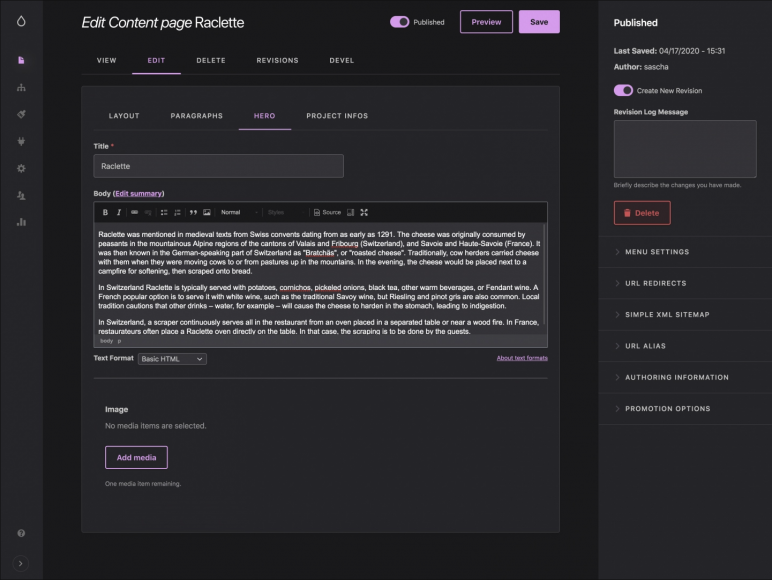The image size is (772, 580).
Task: Click the Bold formatting icon
Action: pos(105,212)
